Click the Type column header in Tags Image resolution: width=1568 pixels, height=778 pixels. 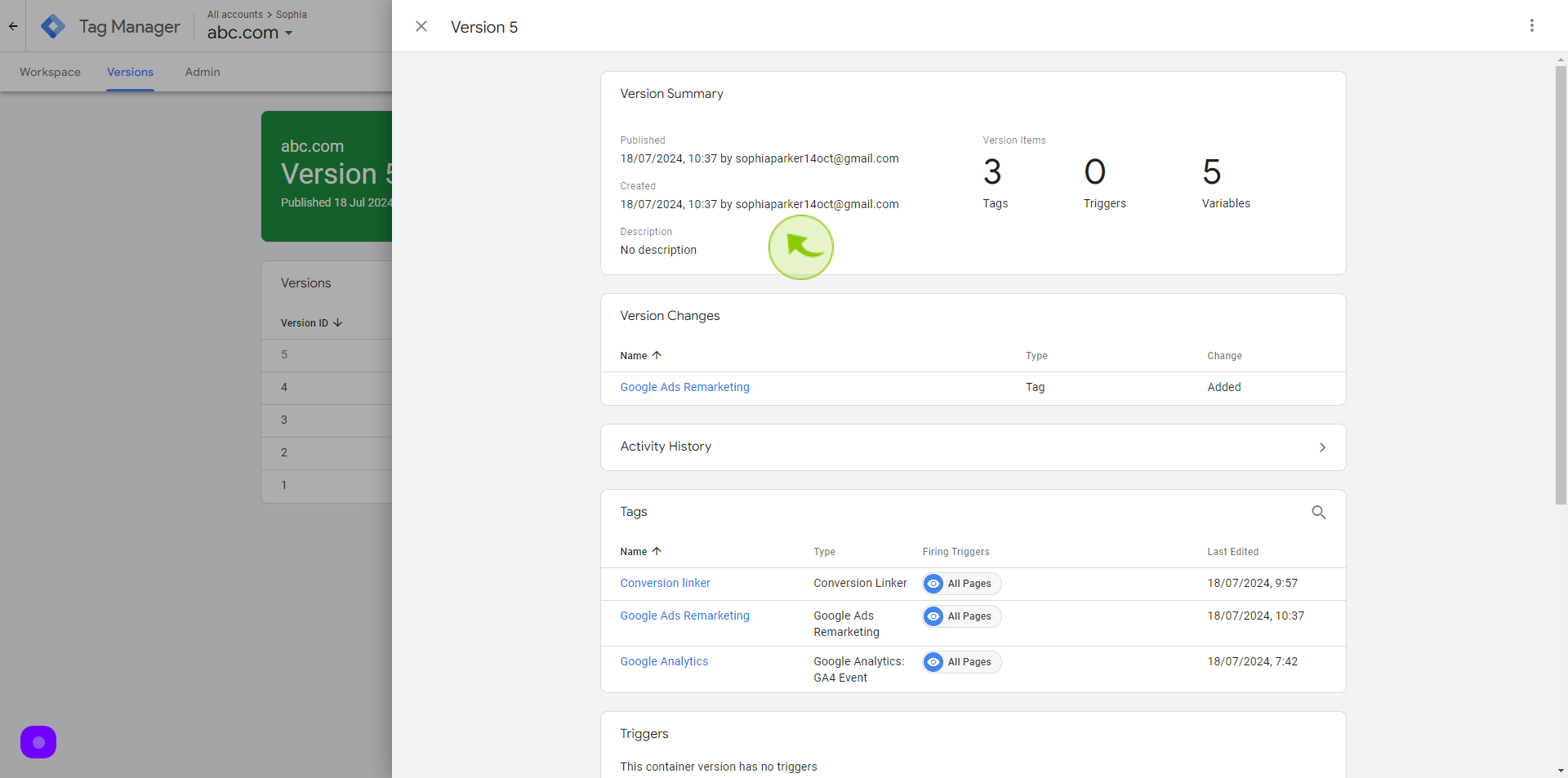(x=824, y=552)
